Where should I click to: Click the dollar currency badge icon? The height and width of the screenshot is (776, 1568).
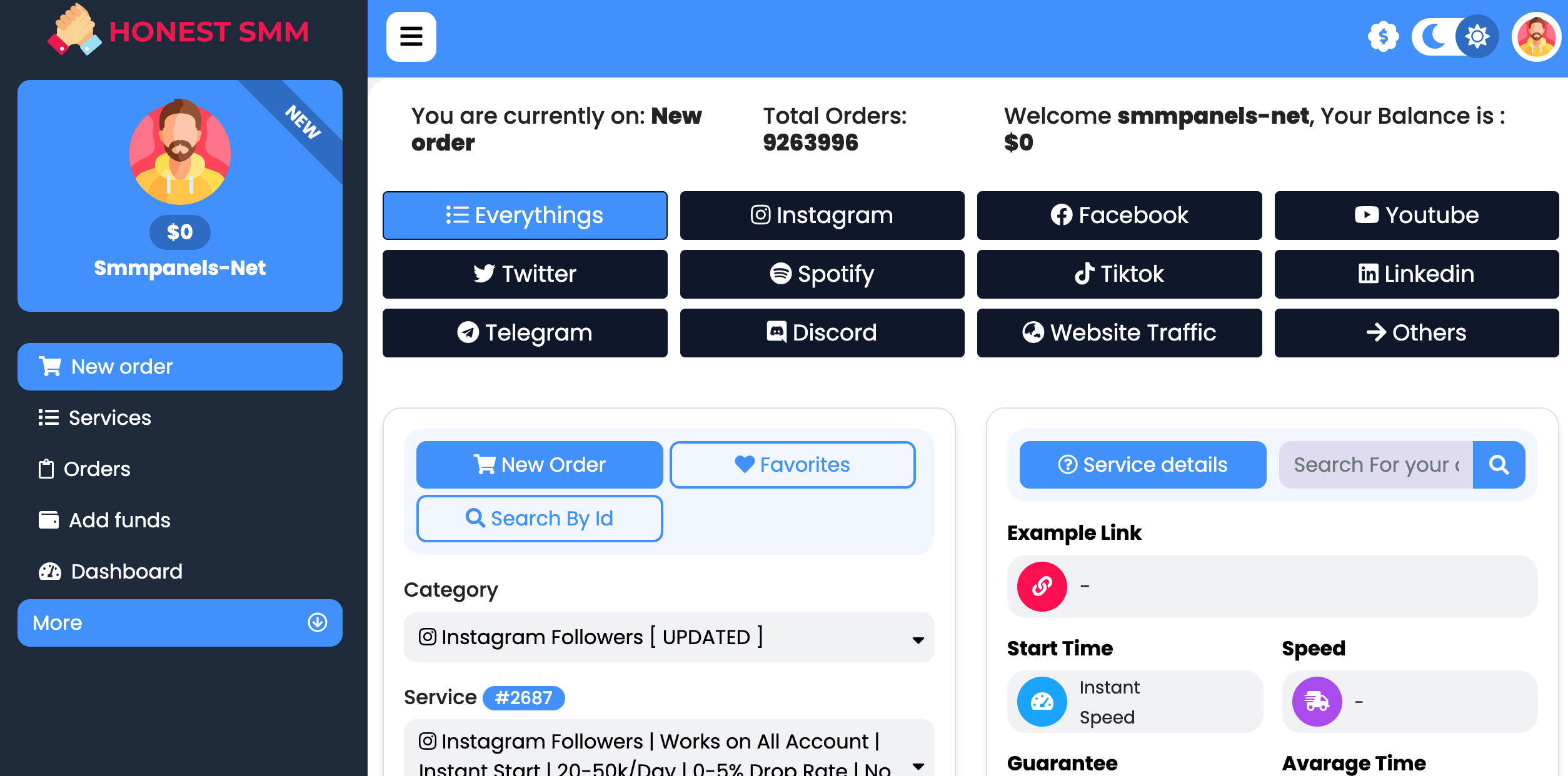point(1383,37)
